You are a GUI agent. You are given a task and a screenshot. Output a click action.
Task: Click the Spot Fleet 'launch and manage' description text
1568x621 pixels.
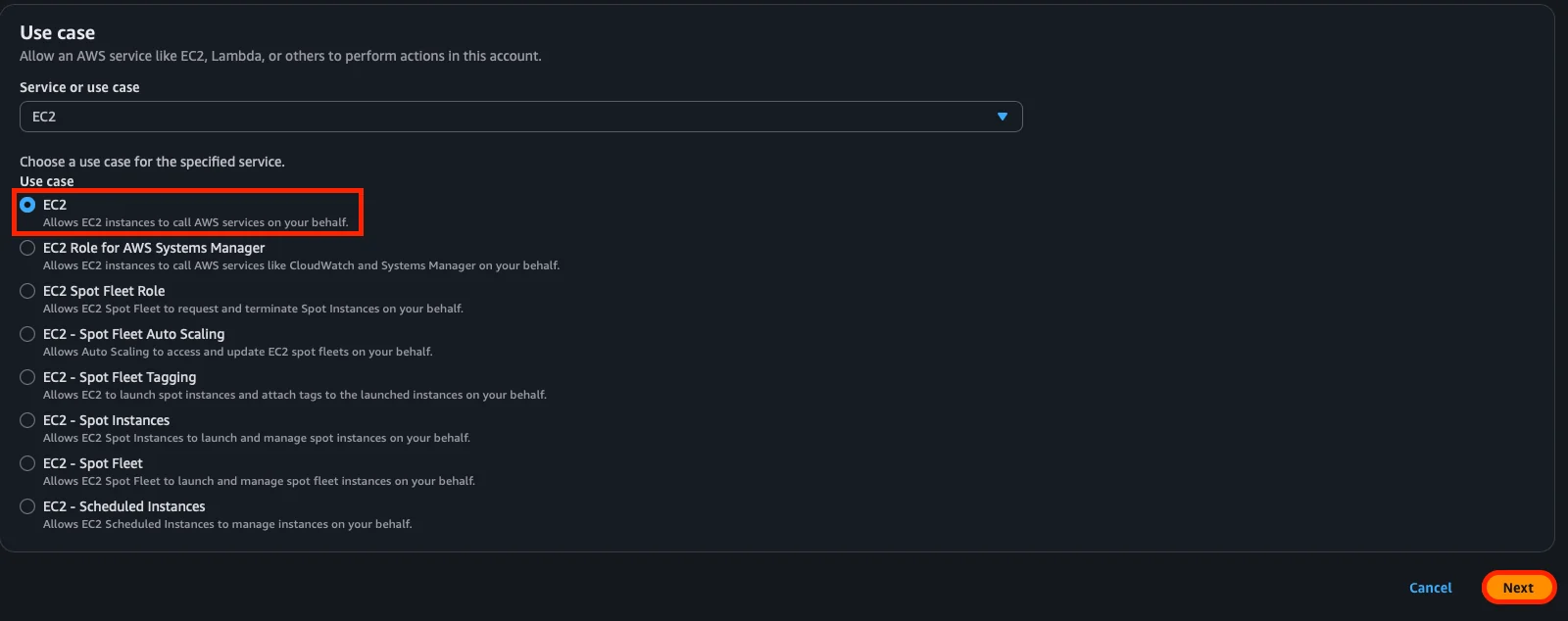[259, 481]
